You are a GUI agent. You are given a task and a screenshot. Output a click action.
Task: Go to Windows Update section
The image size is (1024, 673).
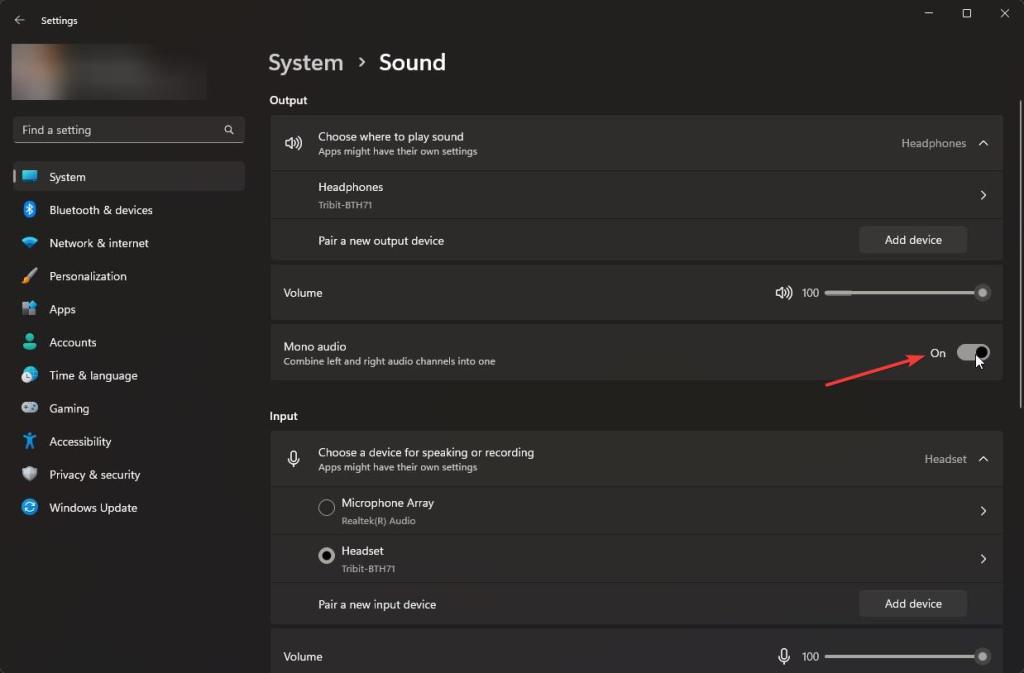(x=93, y=508)
